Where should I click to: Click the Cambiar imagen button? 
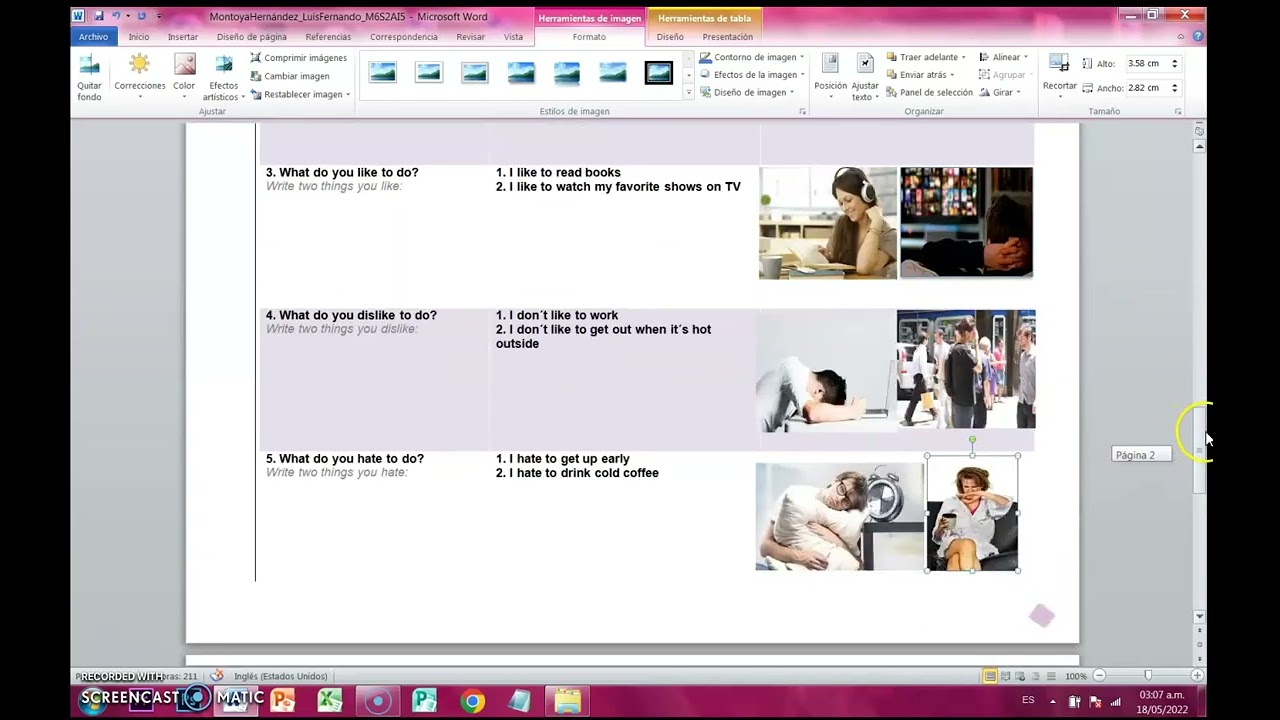pyautogui.click(x=289, y=76)
